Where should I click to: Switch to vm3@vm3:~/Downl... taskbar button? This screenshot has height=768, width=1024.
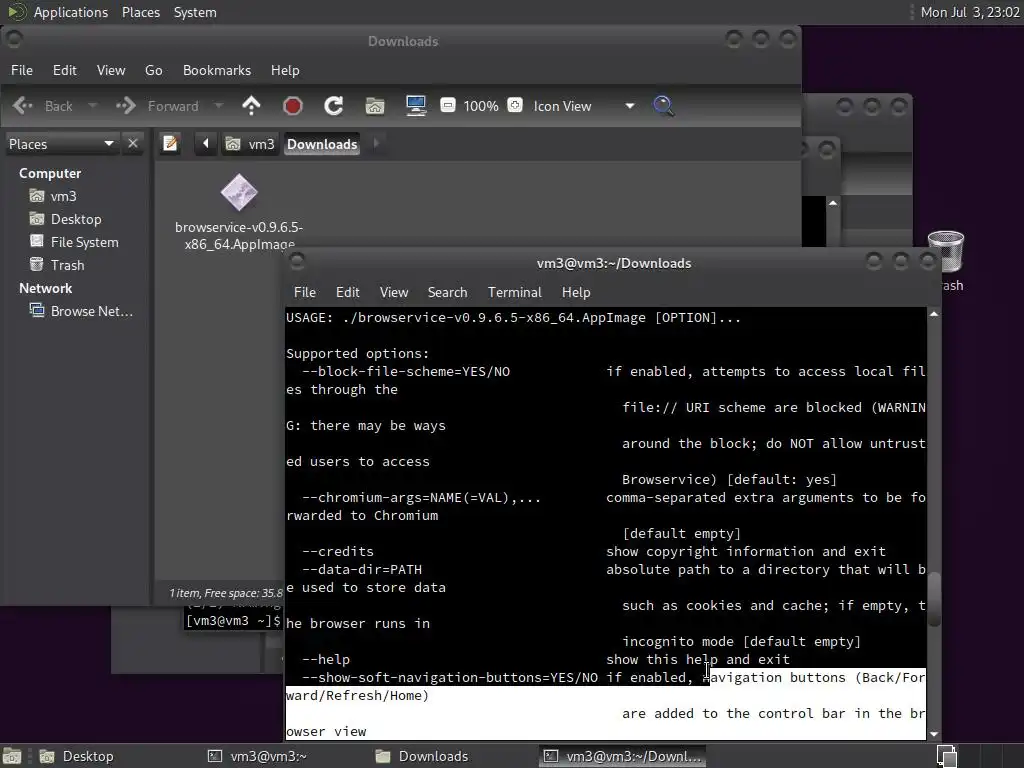(x=622, y=756)
